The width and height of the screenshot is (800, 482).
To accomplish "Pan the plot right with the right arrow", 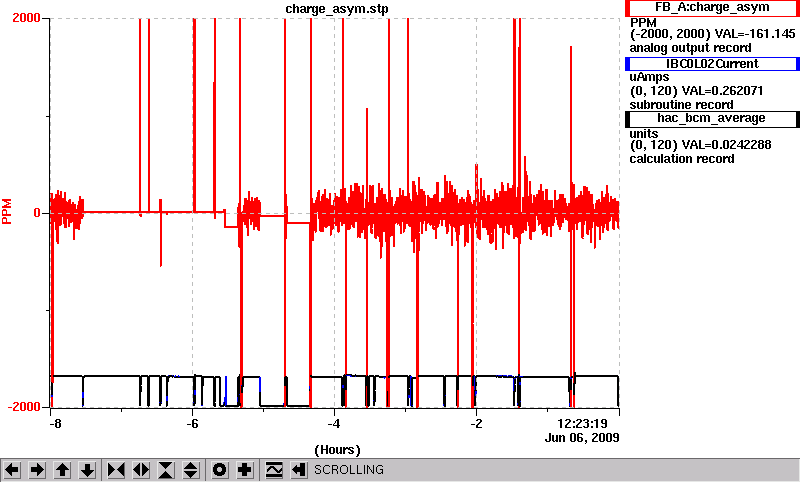I will coord(37,470).
